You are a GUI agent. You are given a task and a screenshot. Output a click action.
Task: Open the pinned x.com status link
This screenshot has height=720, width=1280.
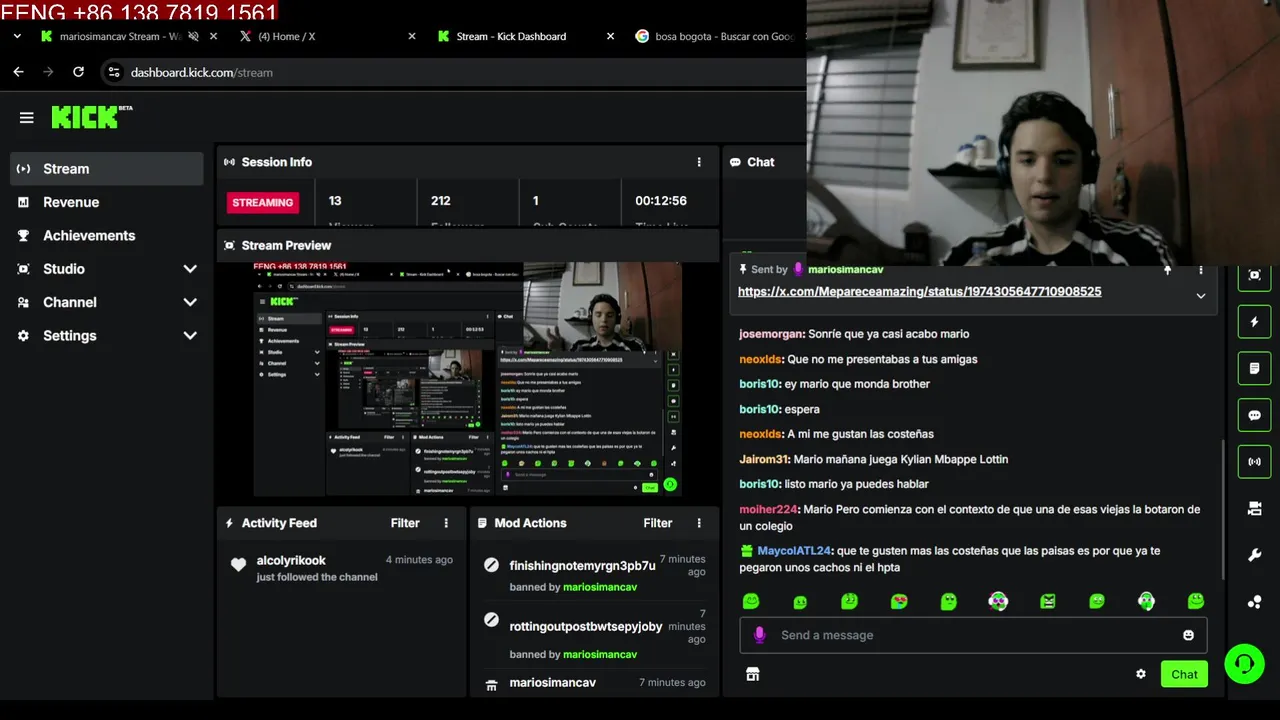tap(920, 292)
